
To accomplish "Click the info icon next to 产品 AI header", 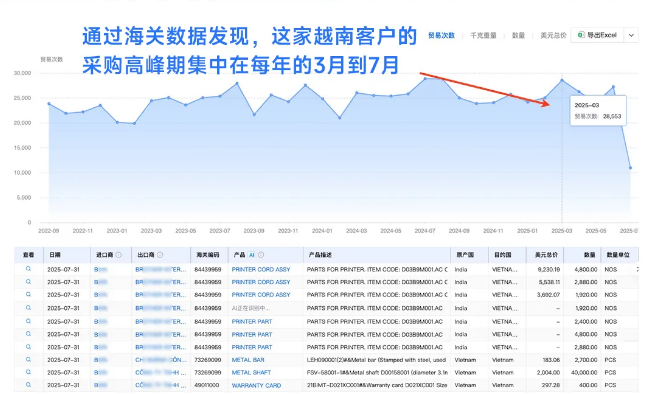I will (261, 255).
